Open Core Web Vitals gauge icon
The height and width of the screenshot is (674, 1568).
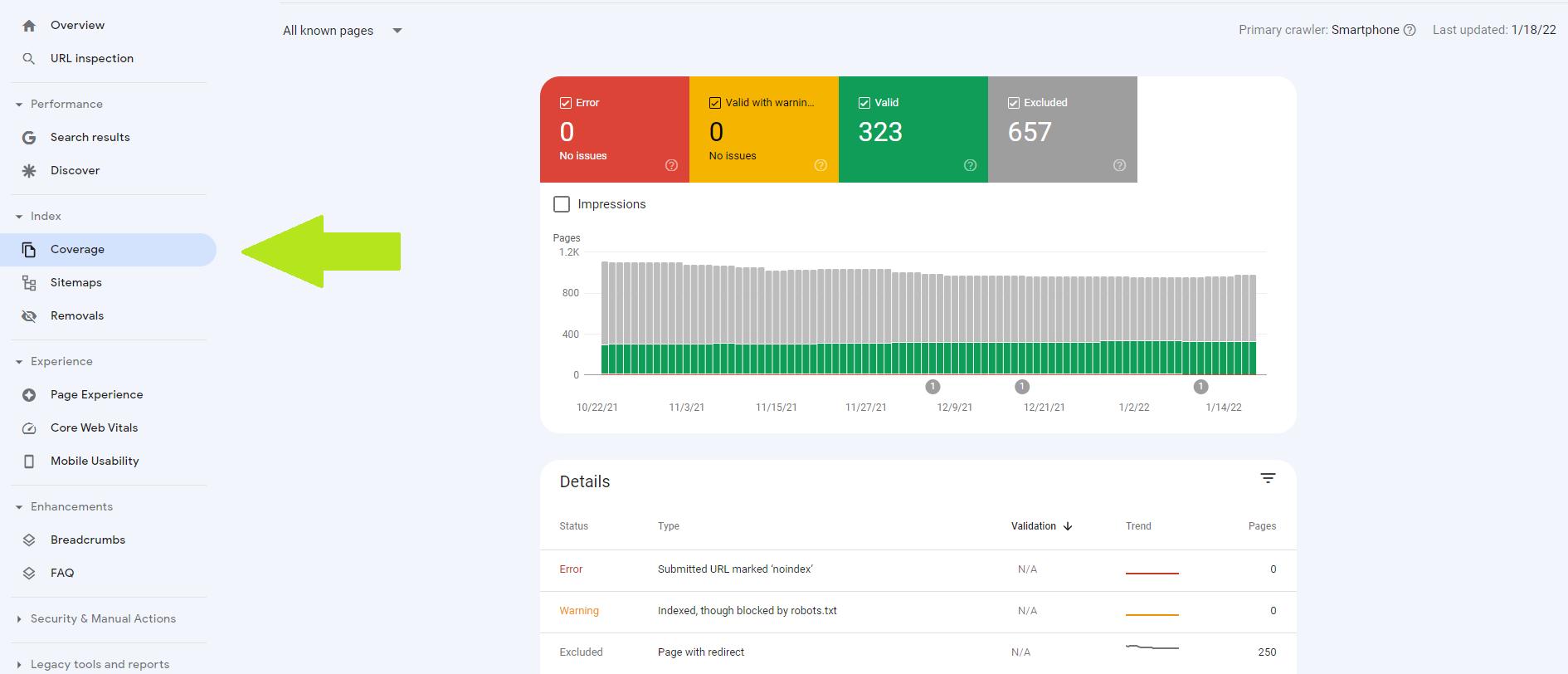(29, 428)
